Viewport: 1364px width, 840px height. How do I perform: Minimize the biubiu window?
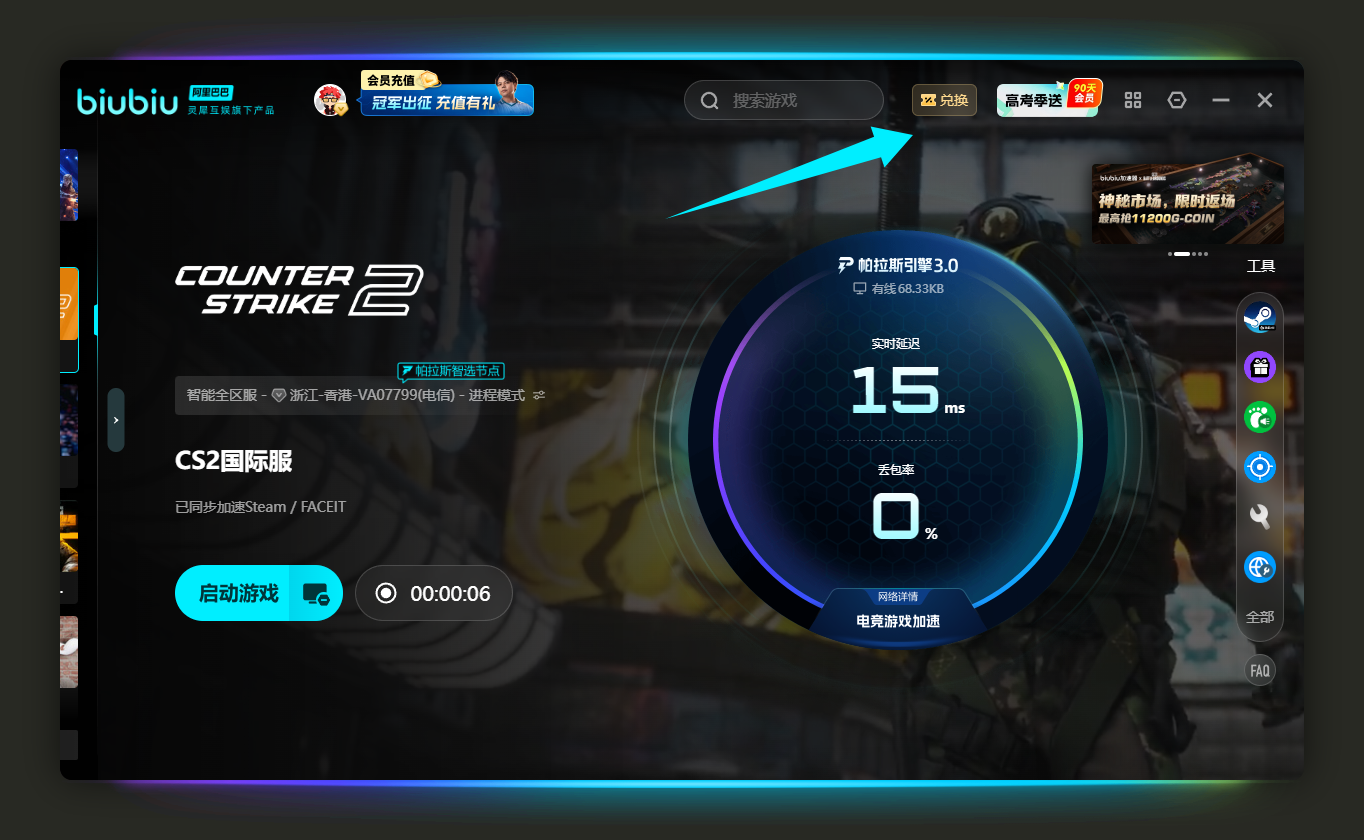tap(1221, 100)
